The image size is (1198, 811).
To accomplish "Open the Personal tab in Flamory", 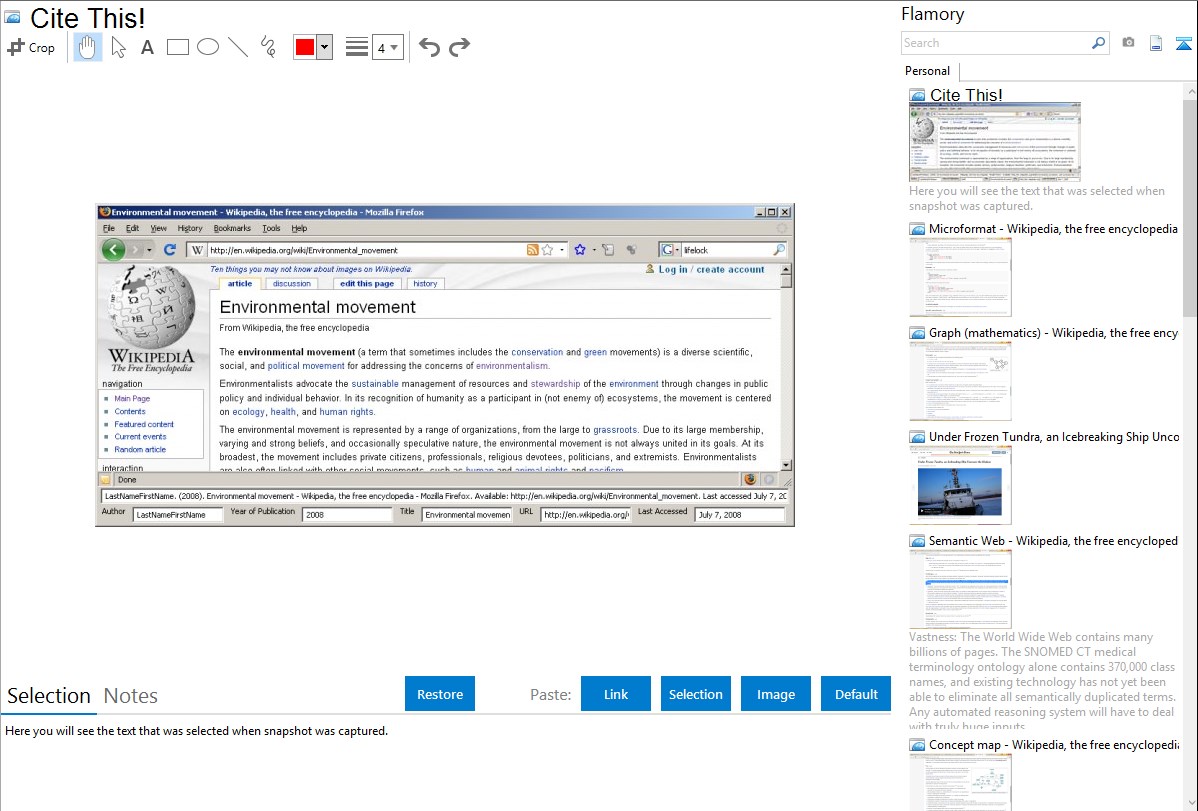I will [927, 71].
